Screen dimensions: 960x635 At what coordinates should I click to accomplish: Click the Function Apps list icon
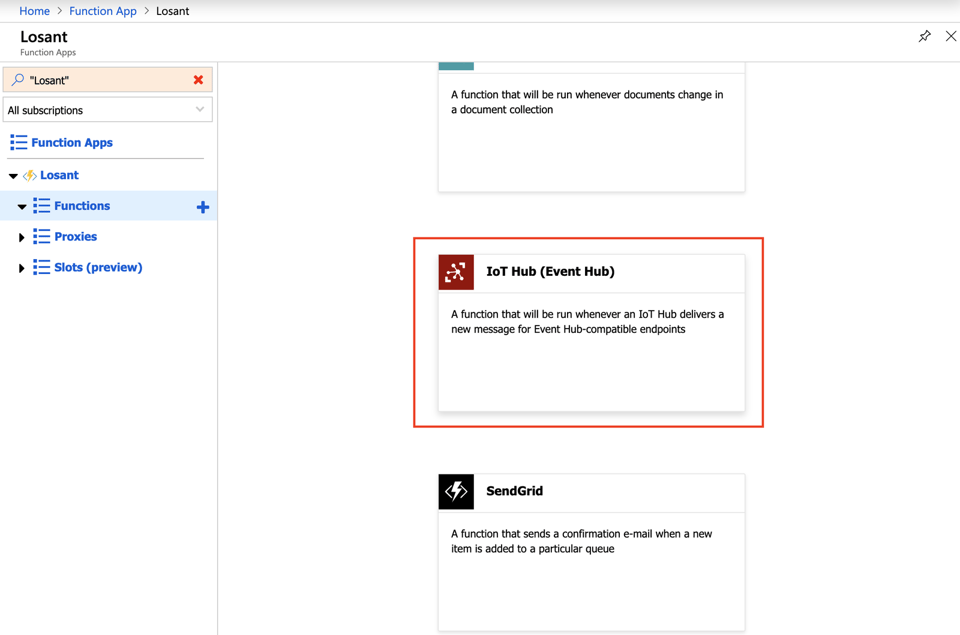(x=18, y=142)
